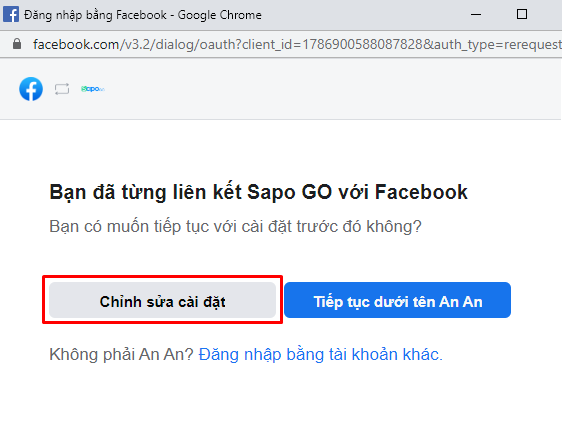The image size is (562, 433).
Task: Click window title 'Đăng nhập bằng Facebook - Google Chrome'
Action: coord(143,15)
